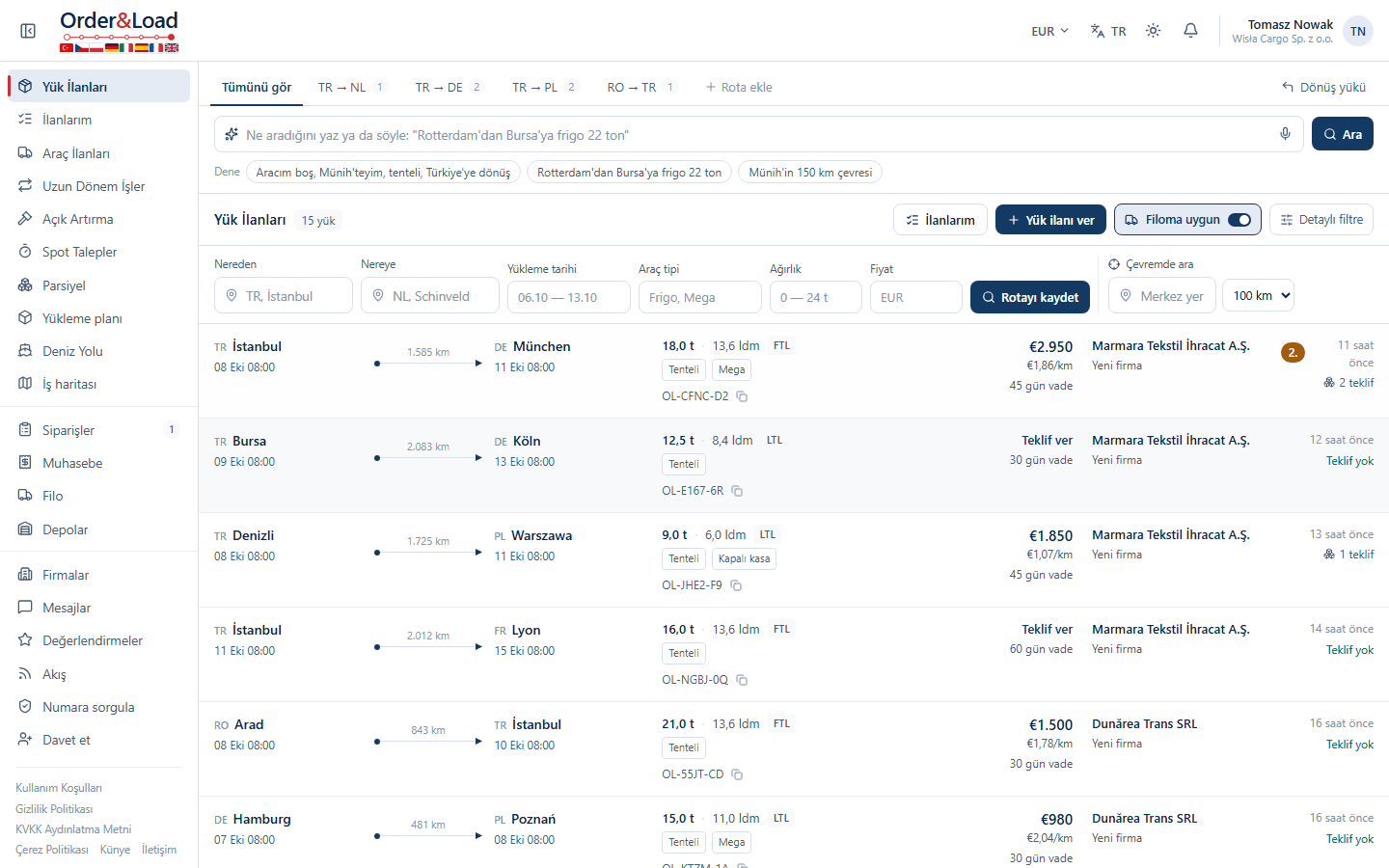This screenshot has width=1389, height=868.
Task: Click the AI sparkle search icon
Action: 231,135
